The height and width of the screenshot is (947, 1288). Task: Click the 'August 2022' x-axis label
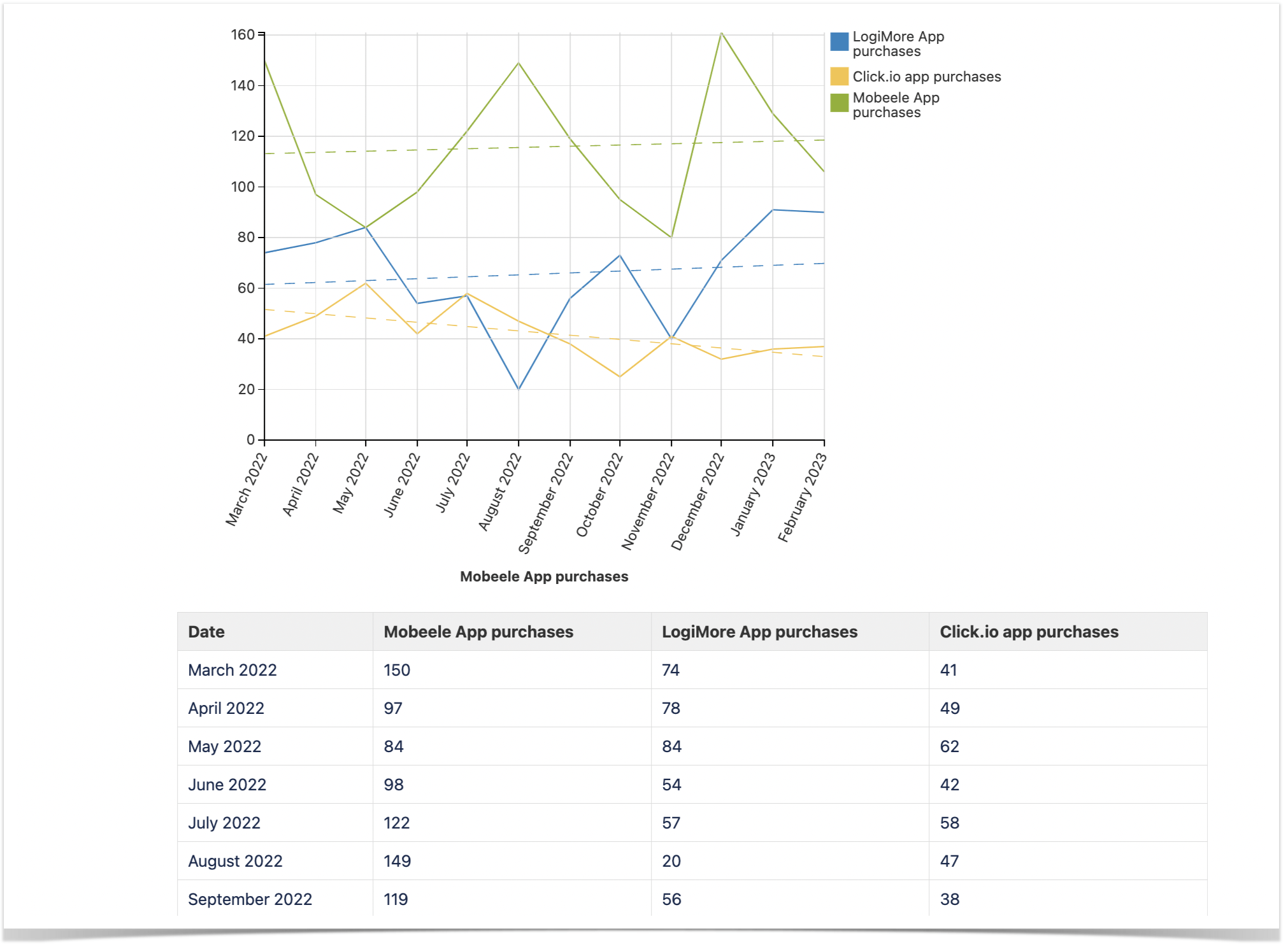500,492
